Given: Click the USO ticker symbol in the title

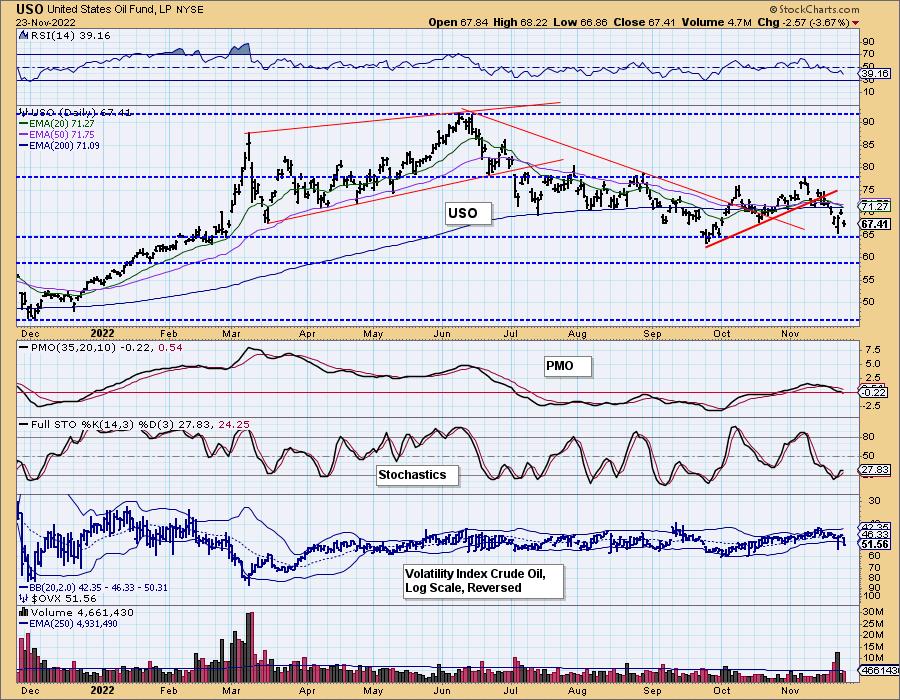Looking at the screenshot, I should (30, 9).
